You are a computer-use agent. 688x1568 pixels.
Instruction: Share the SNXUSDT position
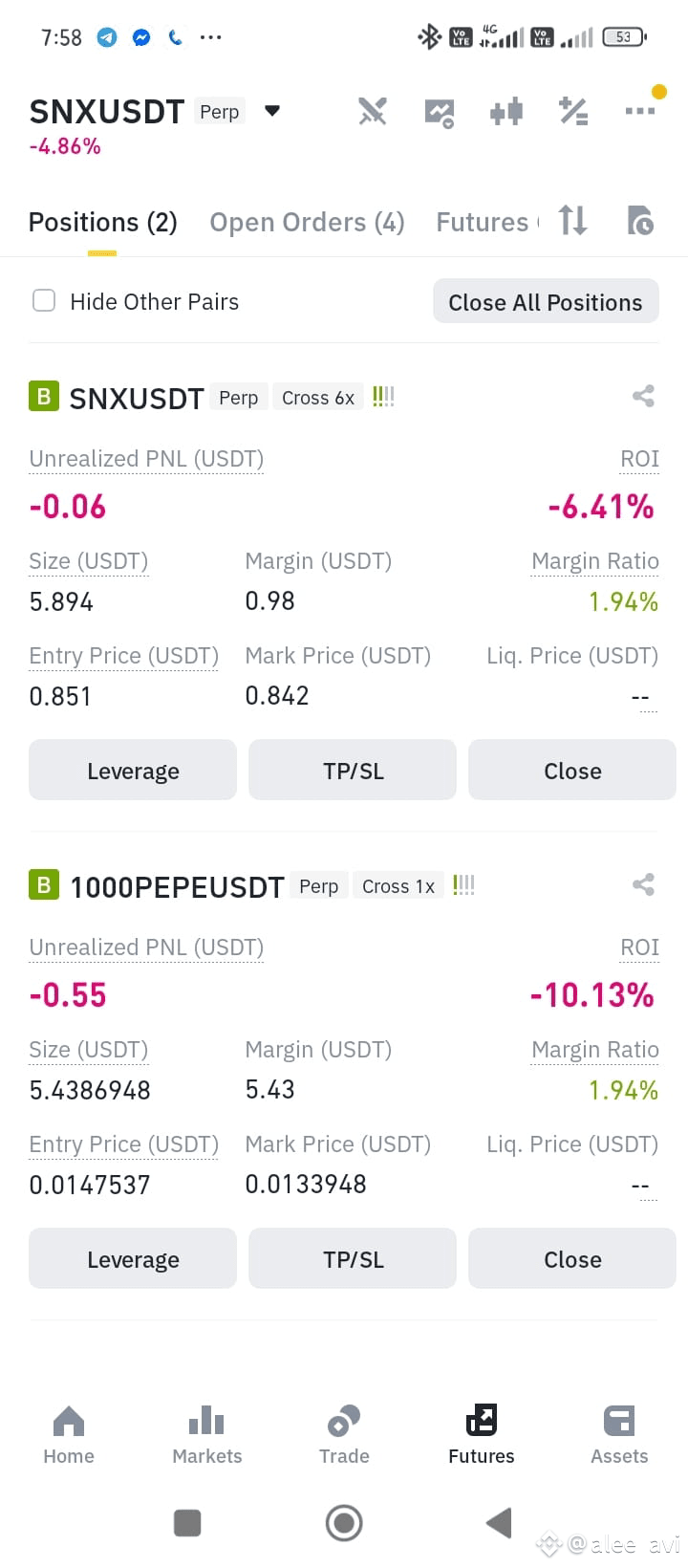pyautogui.click(x=643, y=396)
